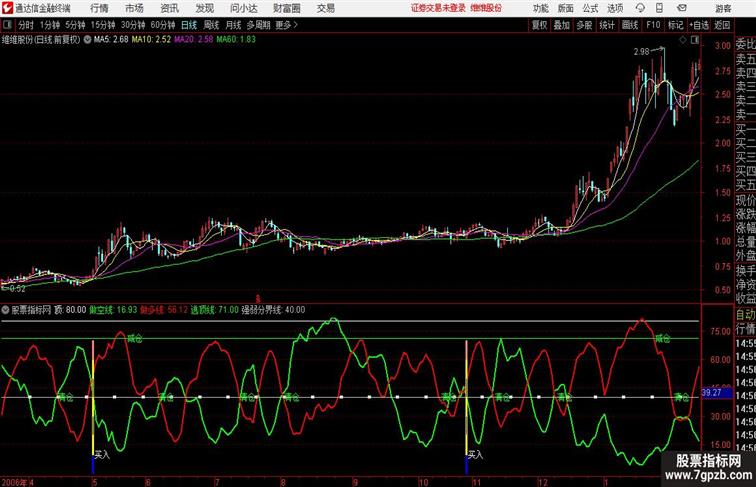The height and width of the screenshot is (487, 756).
Task: Click the 强弱分界线: 40.00 value
Action: click(x=273, y=310)
